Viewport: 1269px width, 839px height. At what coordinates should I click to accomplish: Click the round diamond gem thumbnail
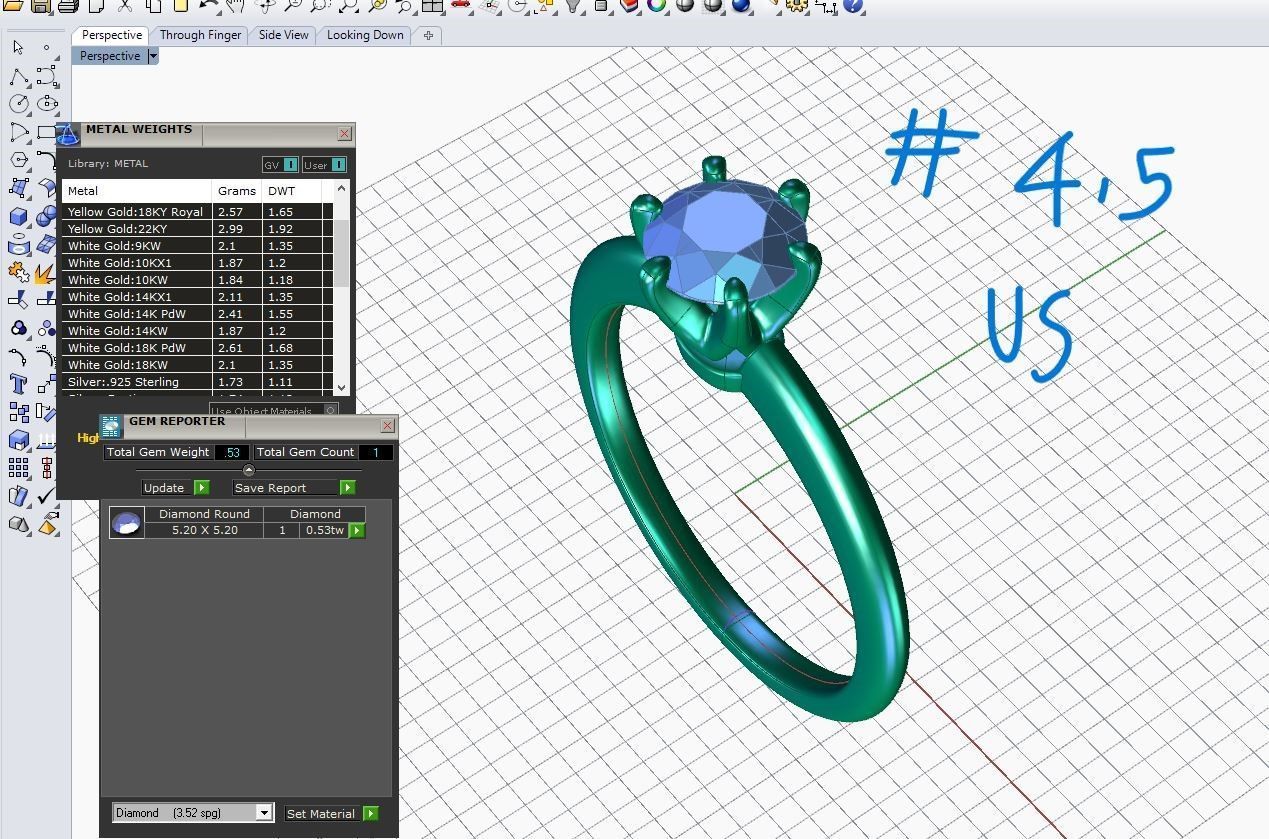click(126, 523)
